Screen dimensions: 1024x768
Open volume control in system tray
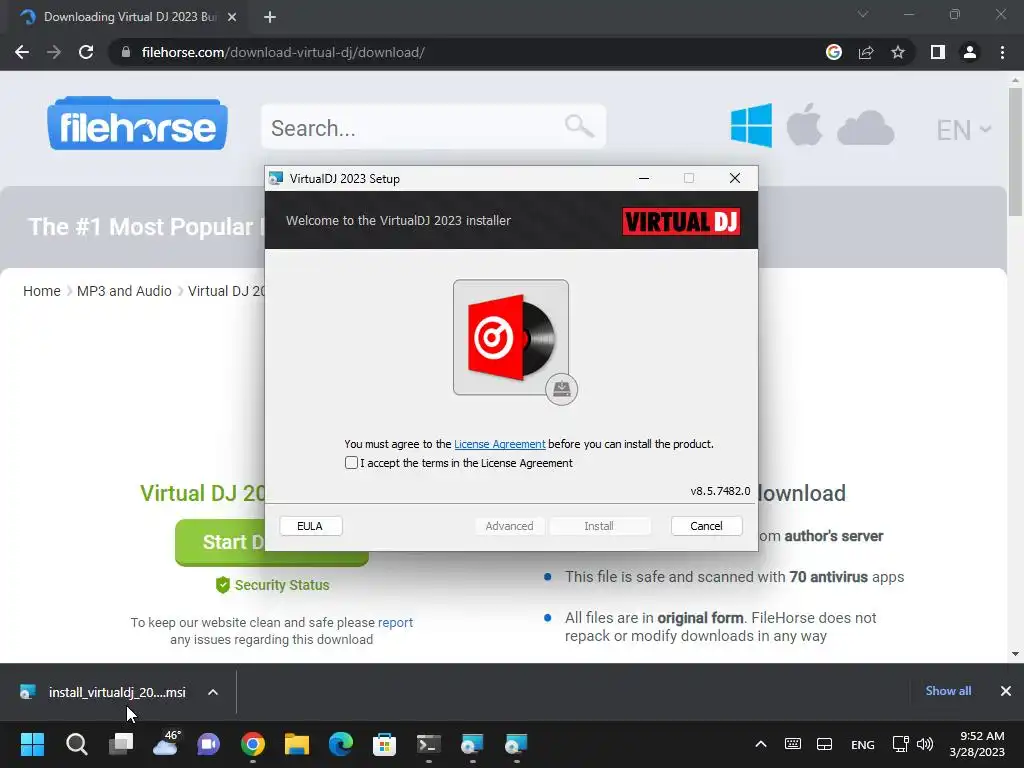click(925, 744)
